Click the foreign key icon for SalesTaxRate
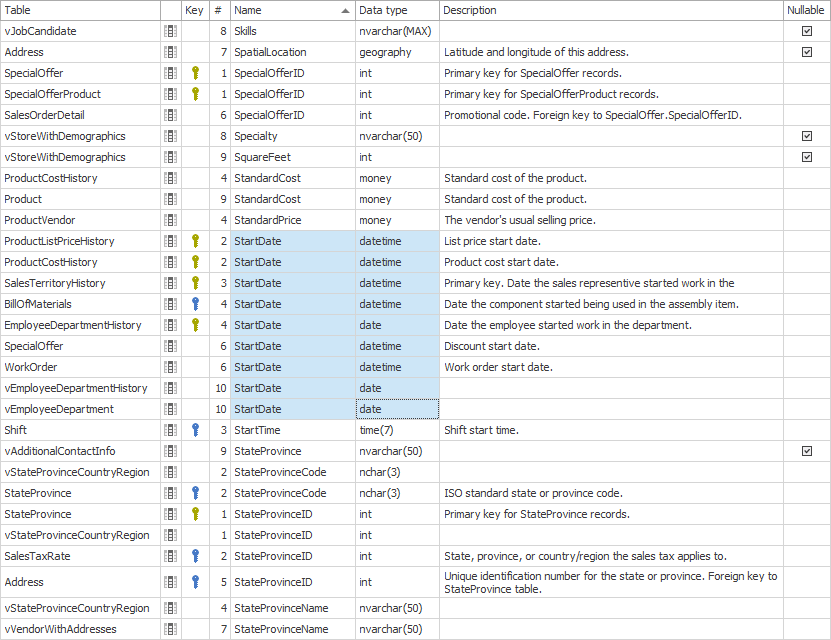 (x=196, y=556)
